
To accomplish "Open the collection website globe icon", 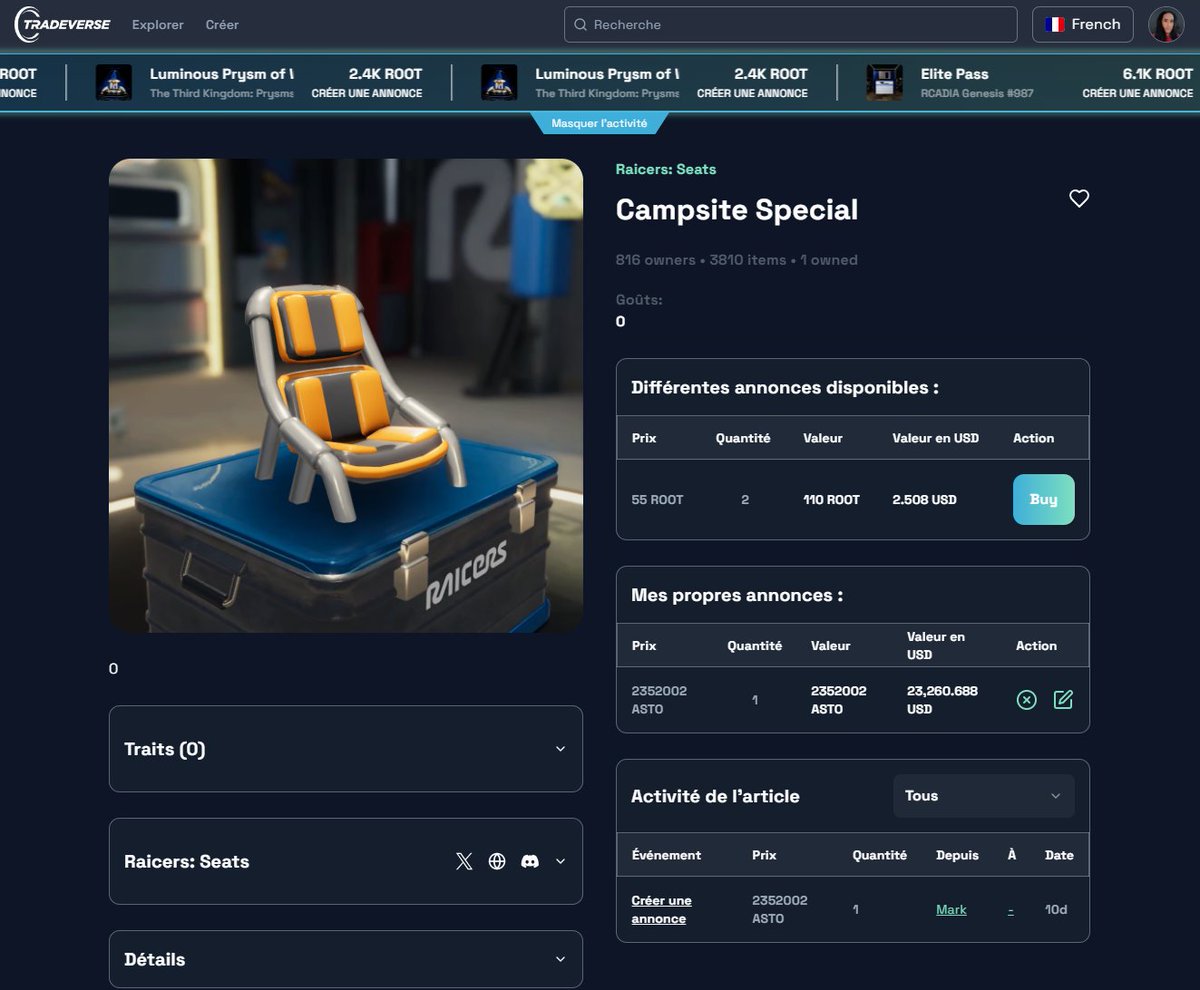I will click(x=497, y=861).
